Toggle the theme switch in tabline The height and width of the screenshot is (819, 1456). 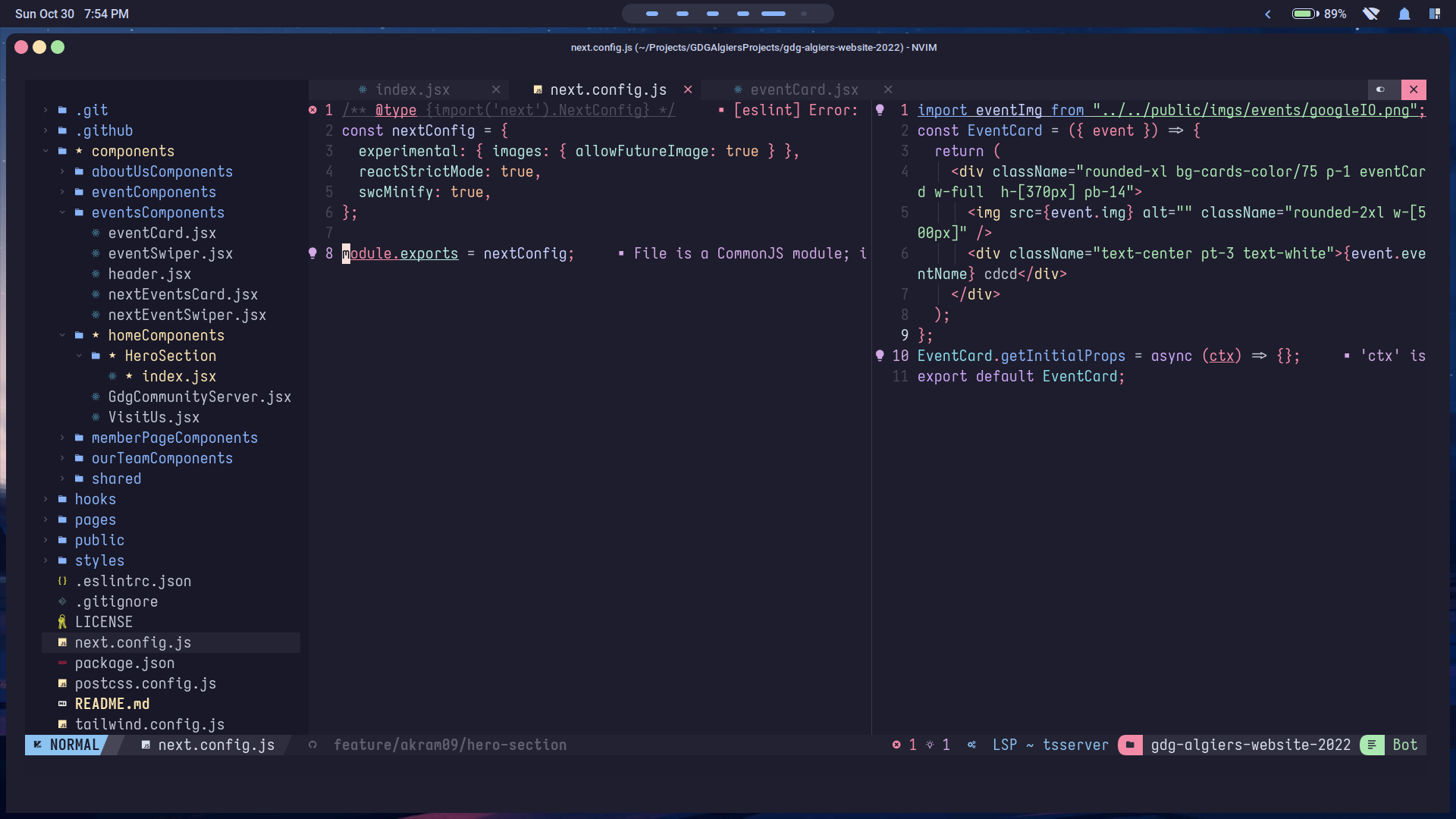click(x=1381, y=89)
